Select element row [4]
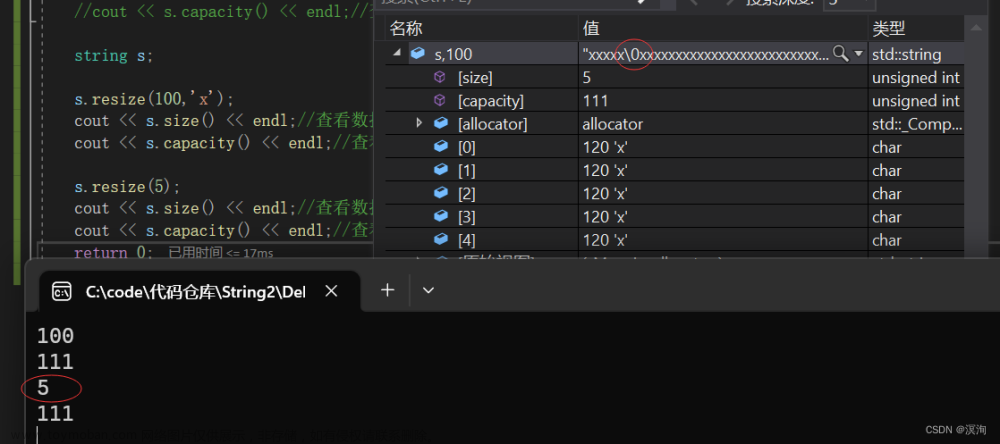The width and height of the screenshot is (1000, 444). [x=675, y=240]
